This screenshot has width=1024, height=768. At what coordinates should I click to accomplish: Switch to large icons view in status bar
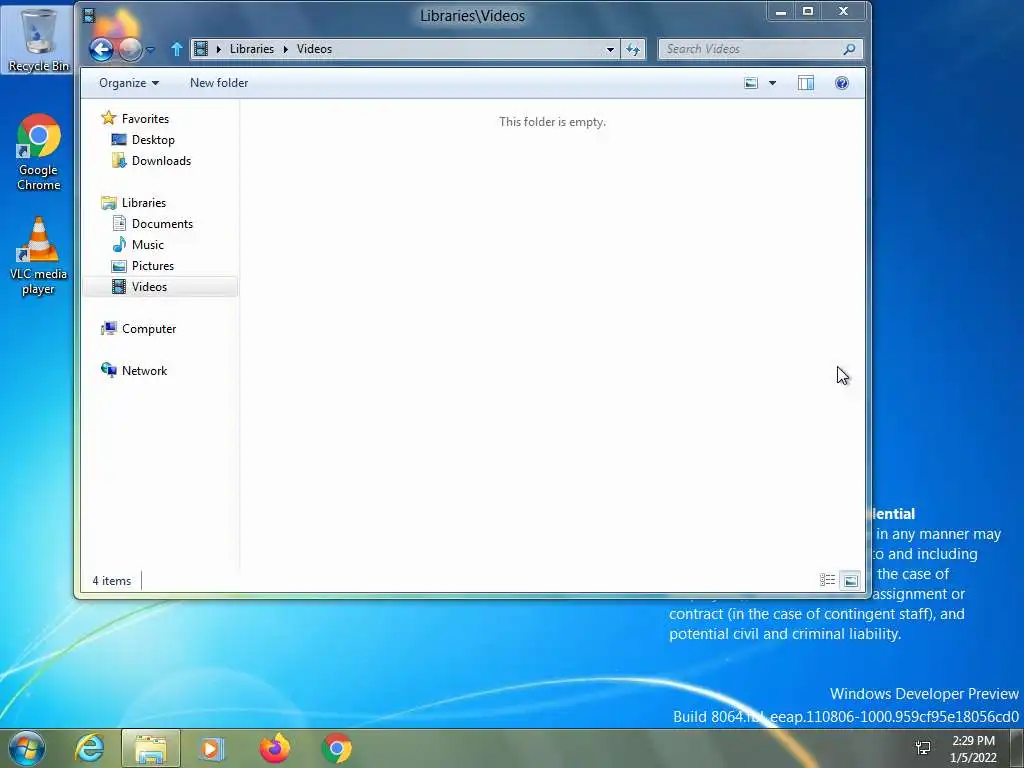(850, 580)
